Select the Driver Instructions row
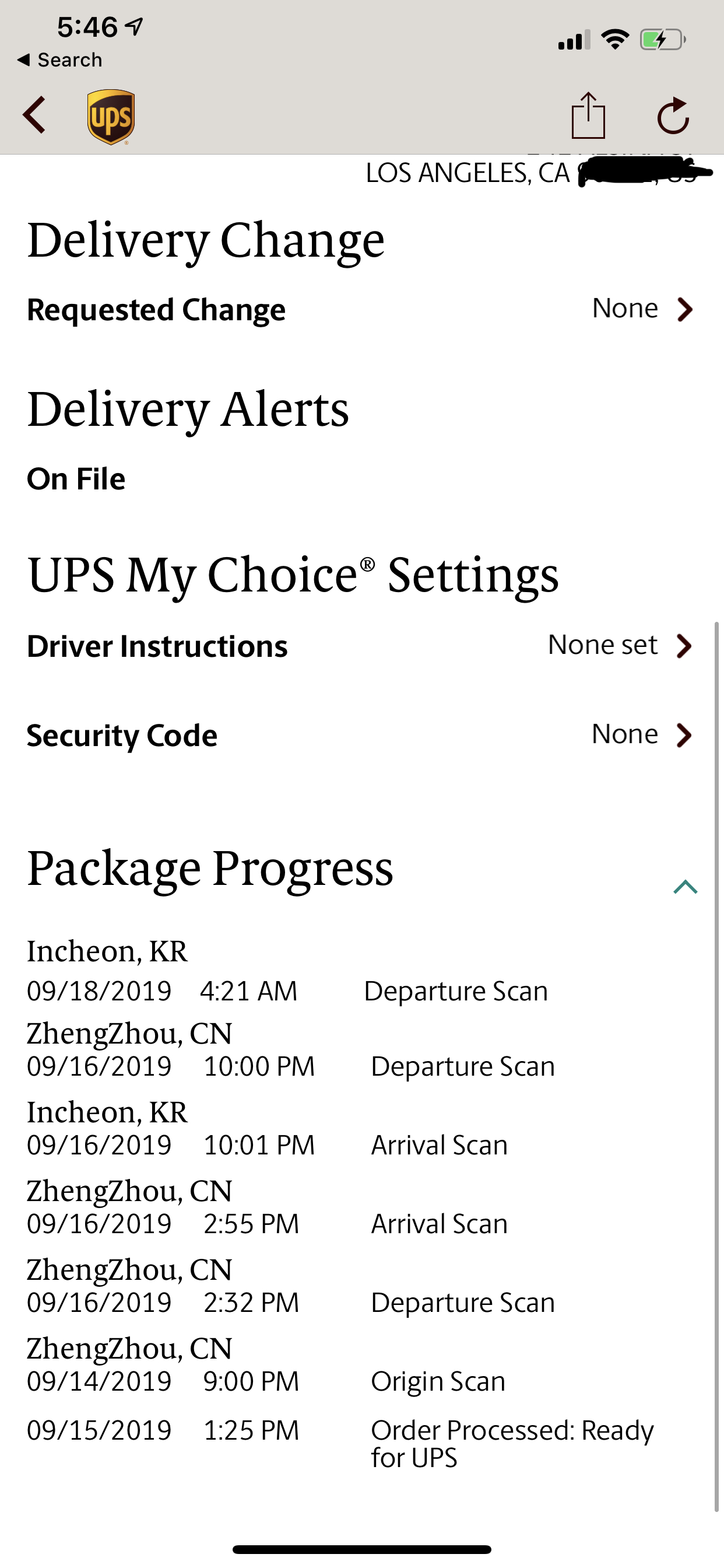Image resolution: width=724 pixels, height=1568 pixels. [361, 646]
